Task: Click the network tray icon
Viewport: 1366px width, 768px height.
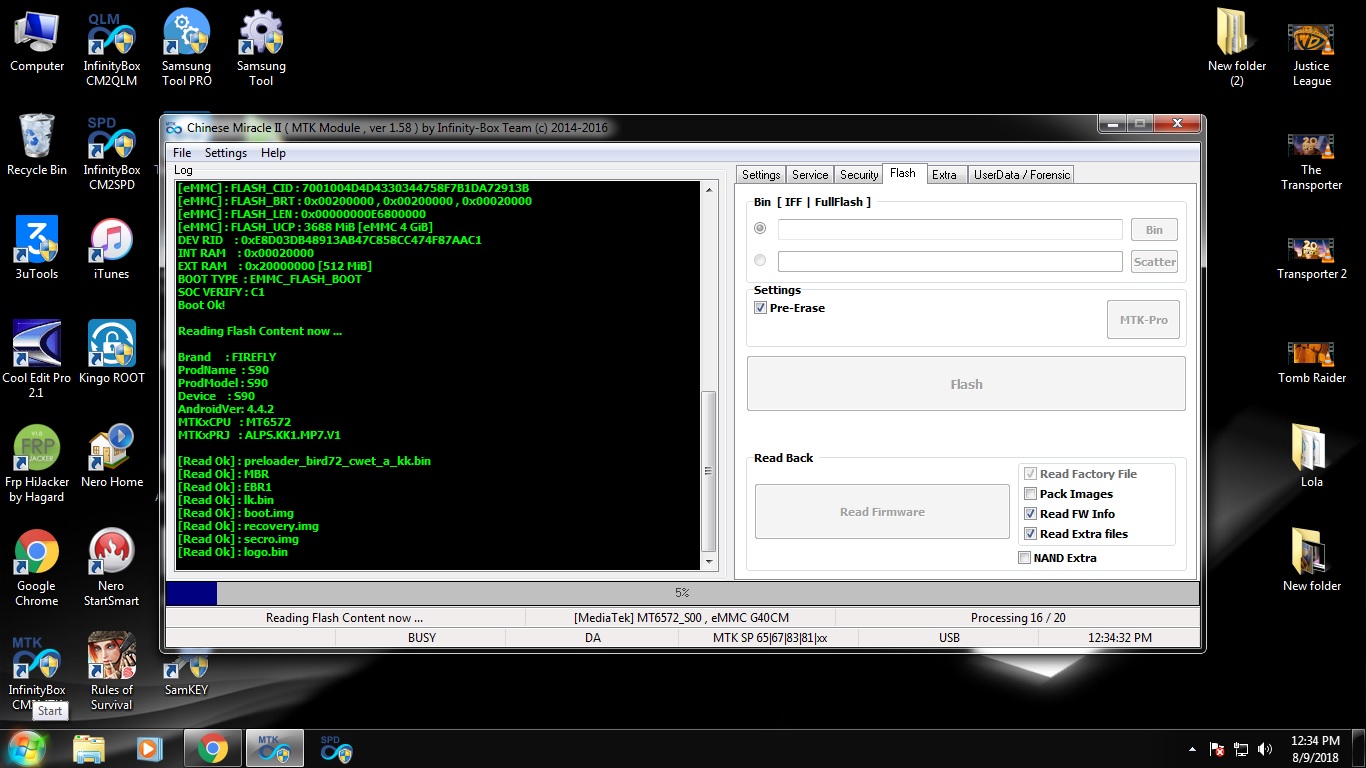Action: coord(1241,749)
